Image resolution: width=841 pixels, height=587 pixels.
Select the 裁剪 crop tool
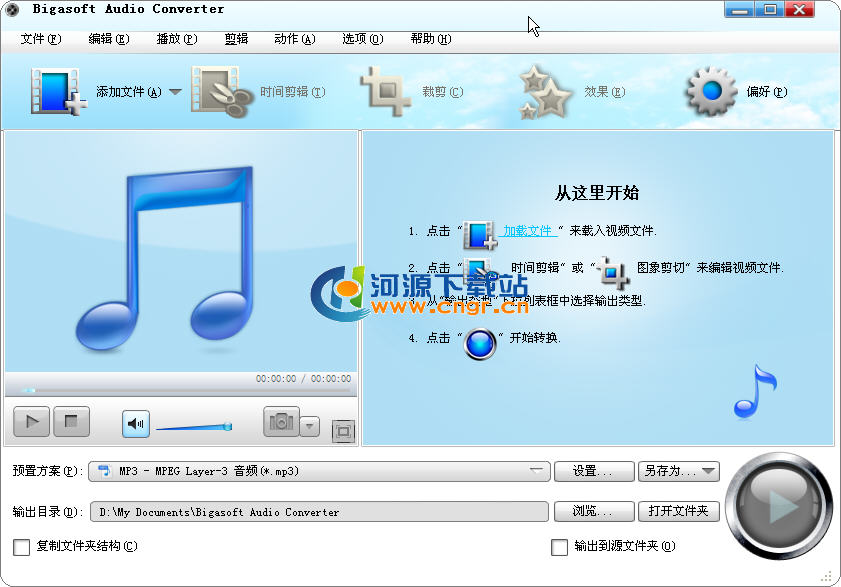(386, 92)
